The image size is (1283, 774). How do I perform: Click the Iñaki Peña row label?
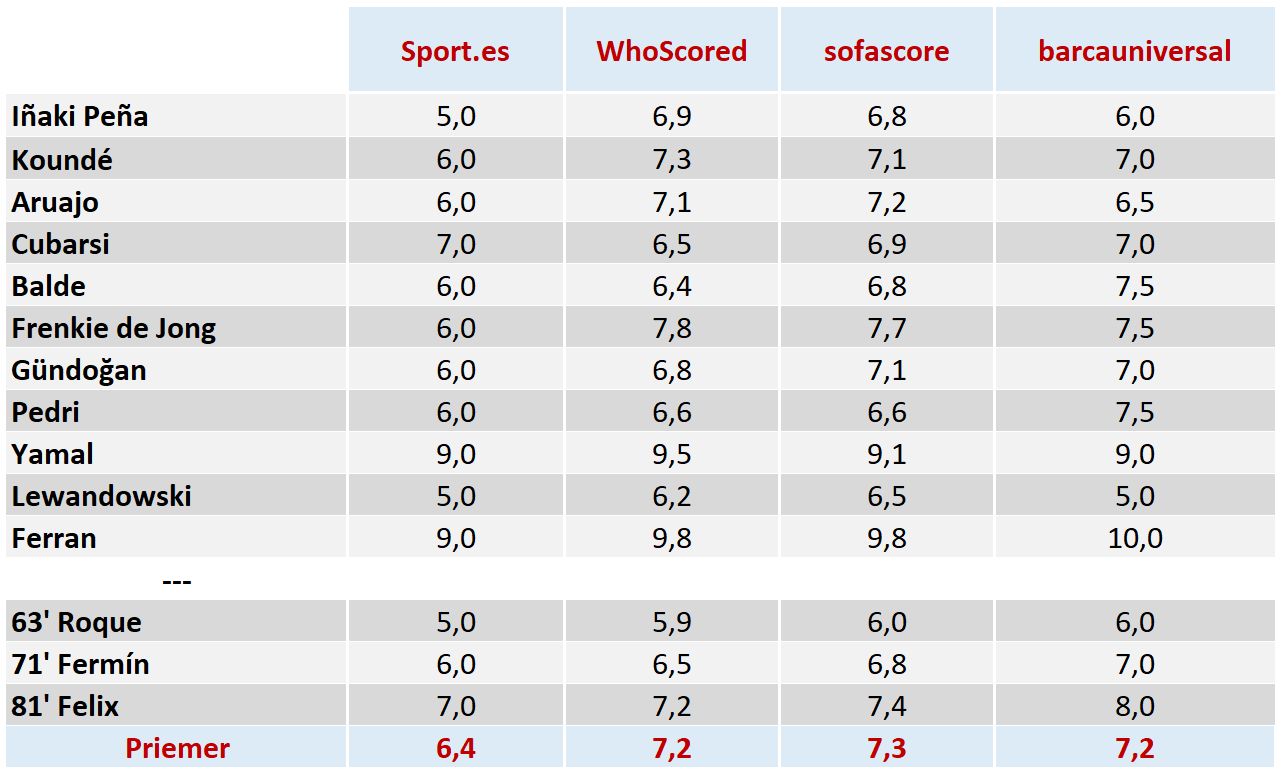click(80, 116)
